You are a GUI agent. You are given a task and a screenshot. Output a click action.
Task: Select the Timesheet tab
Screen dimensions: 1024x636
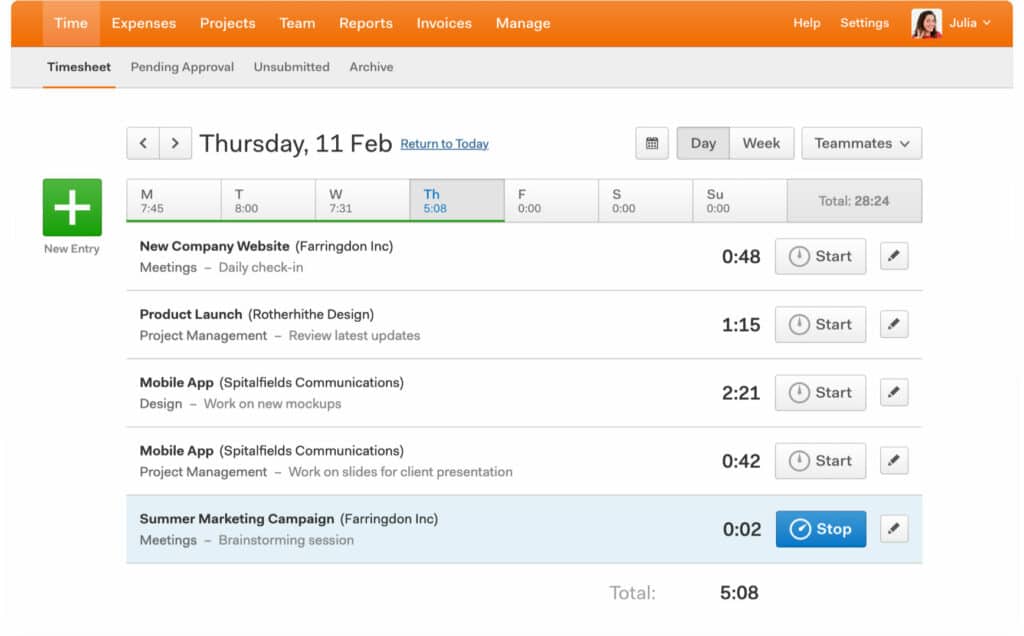point(79,67)
